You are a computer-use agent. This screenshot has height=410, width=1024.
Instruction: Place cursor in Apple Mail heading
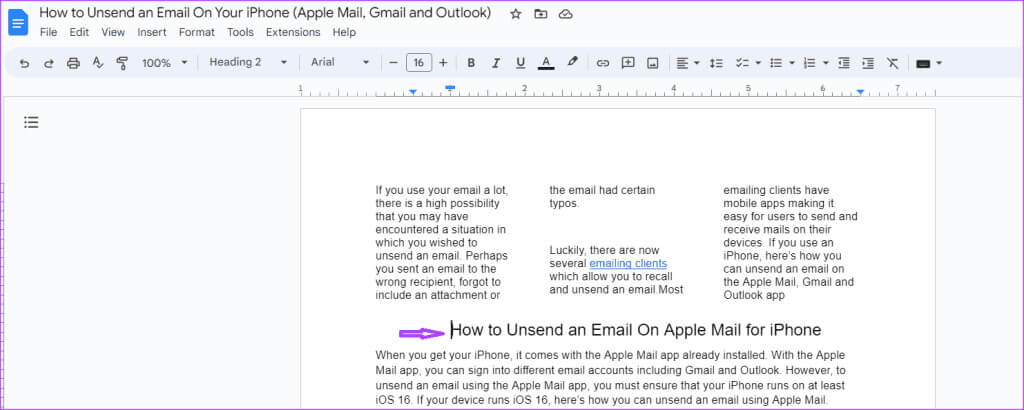point(636,330)
